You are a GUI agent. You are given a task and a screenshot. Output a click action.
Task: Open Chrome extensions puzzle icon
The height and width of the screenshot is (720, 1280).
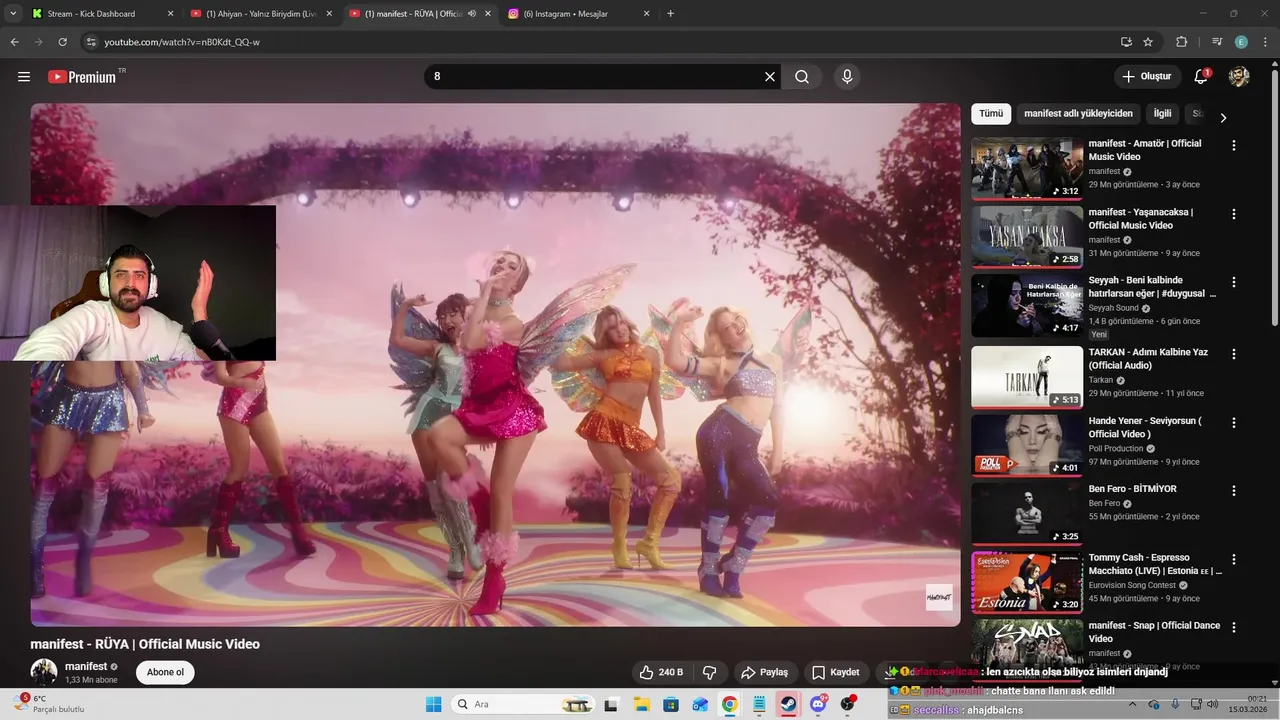coord(1182,42)
